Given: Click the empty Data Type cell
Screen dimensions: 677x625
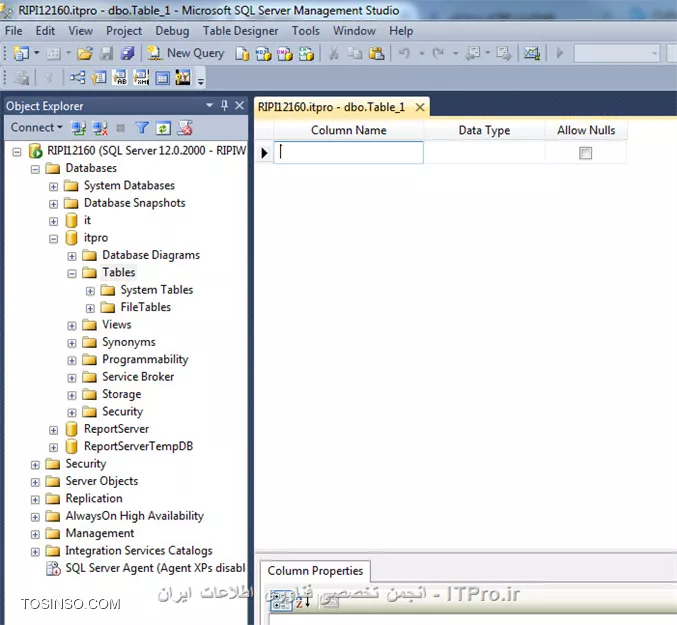Looking at the screenshot, I should (484, 152).
